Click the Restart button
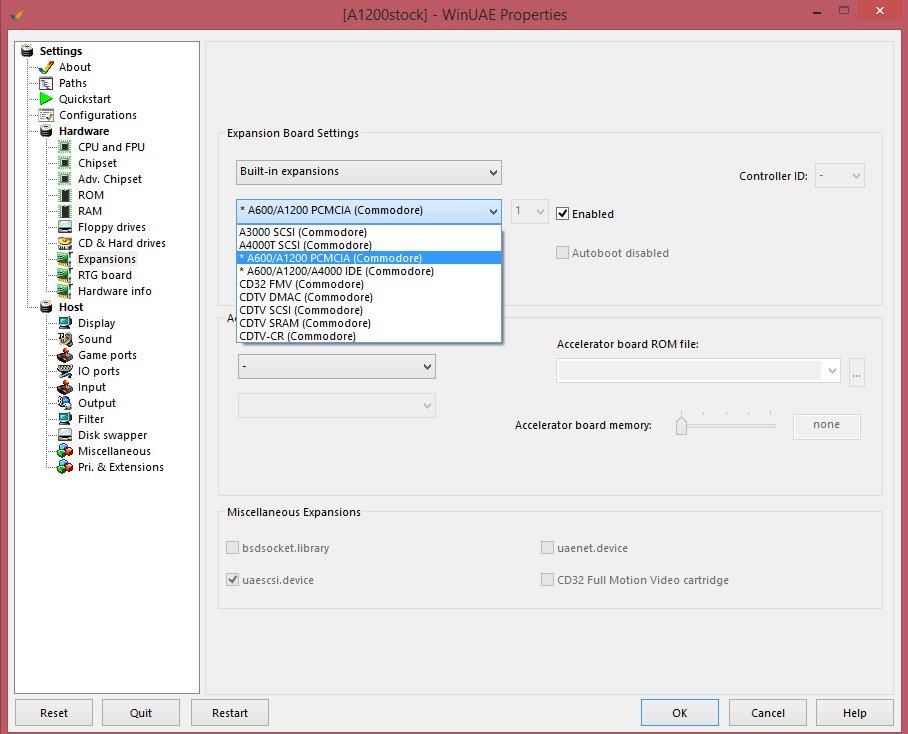 230,713
